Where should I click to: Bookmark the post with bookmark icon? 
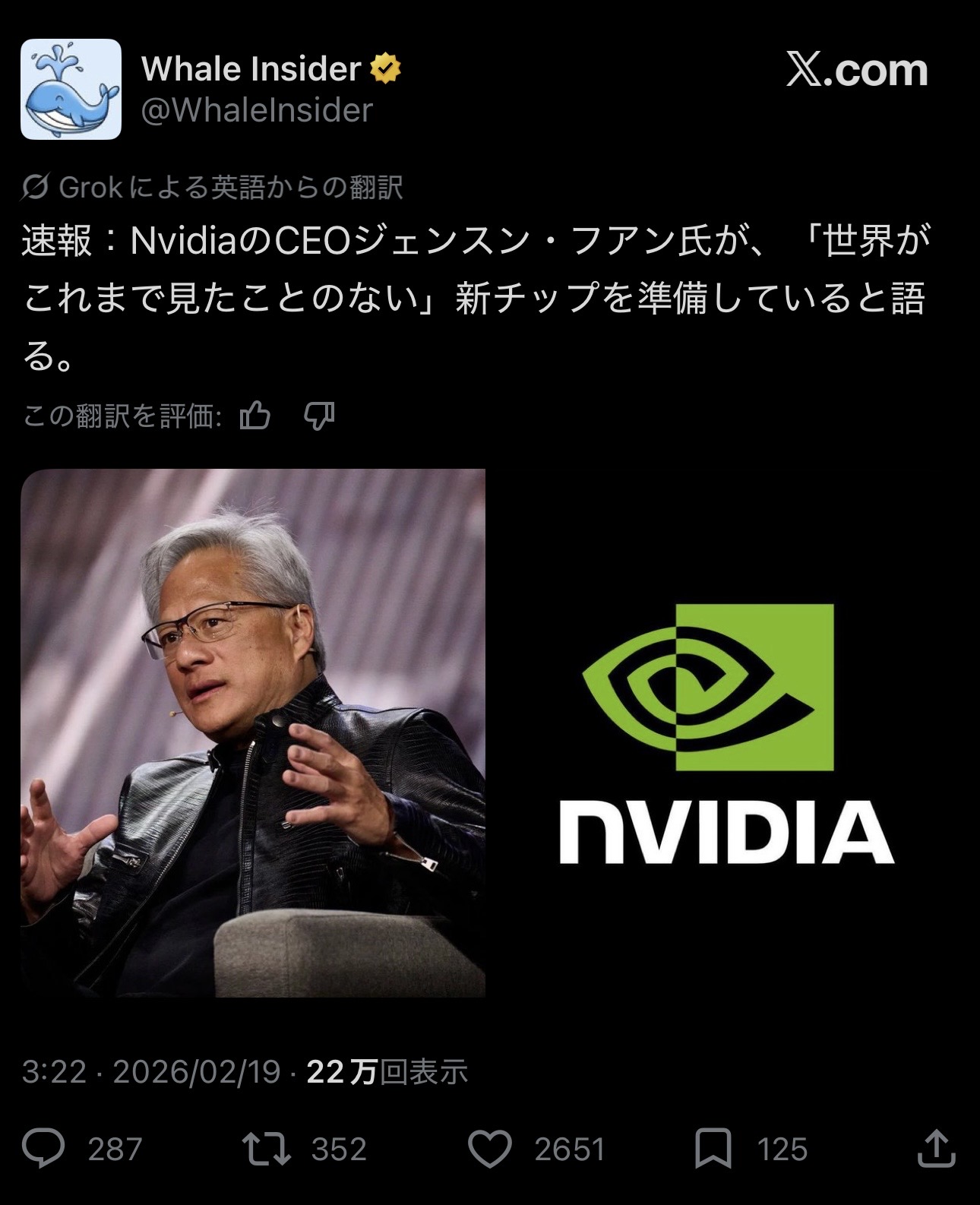713,1149
